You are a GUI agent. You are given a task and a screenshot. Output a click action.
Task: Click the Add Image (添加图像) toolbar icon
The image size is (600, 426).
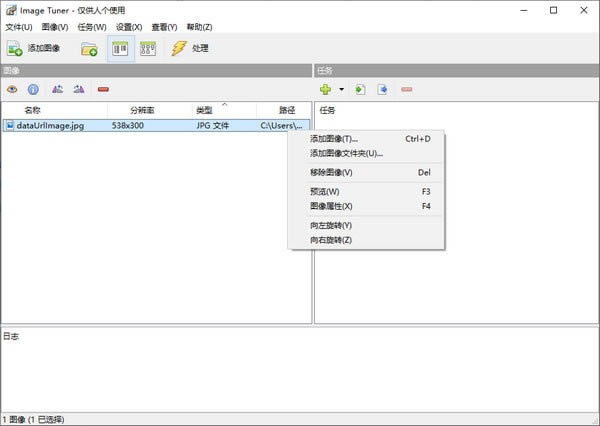[15, 49]
